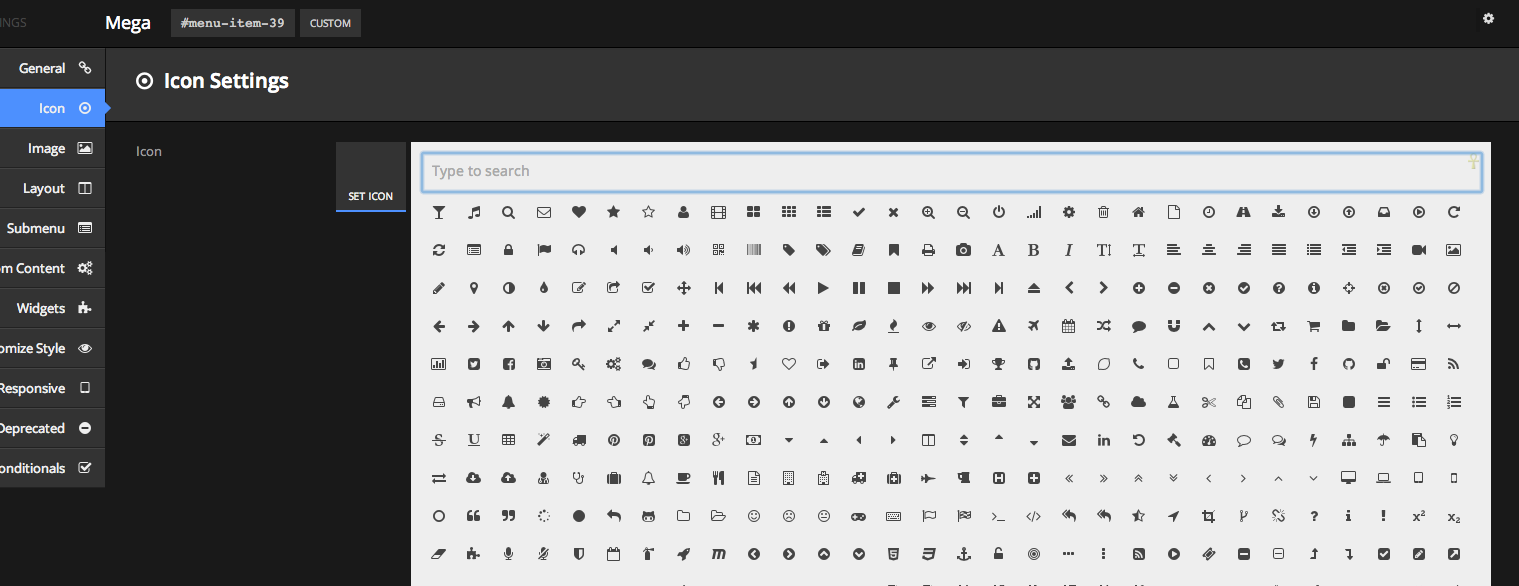
Task: Pick the bell notification icon
Action: click(509, 402)
